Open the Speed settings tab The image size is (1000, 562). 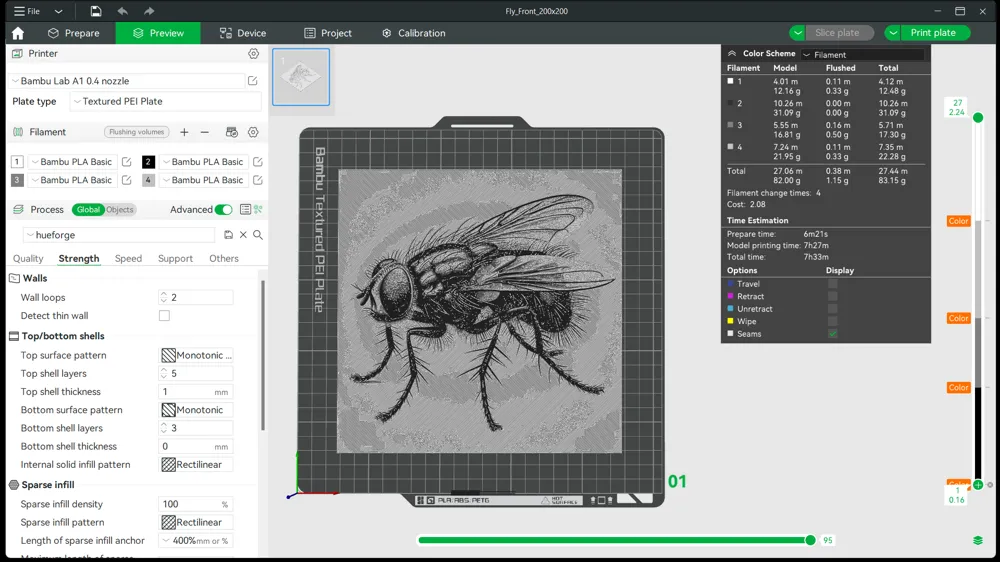pos(128,258)
